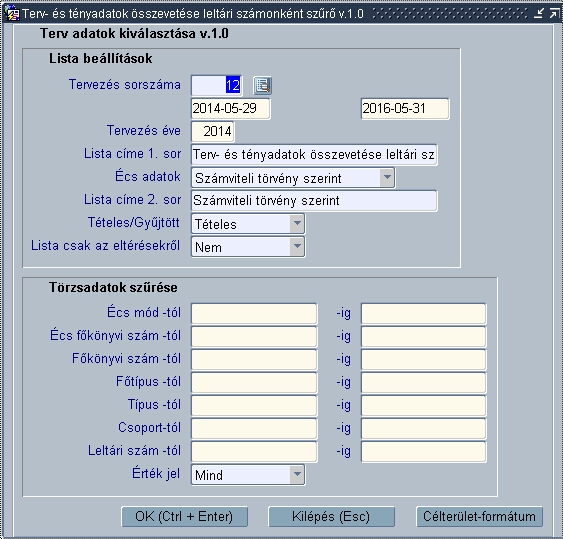Expand the Lista csak az eltérésekről dropdown
Screen dimensions: 563x539
pyautogui.click(x=297, y=246)
